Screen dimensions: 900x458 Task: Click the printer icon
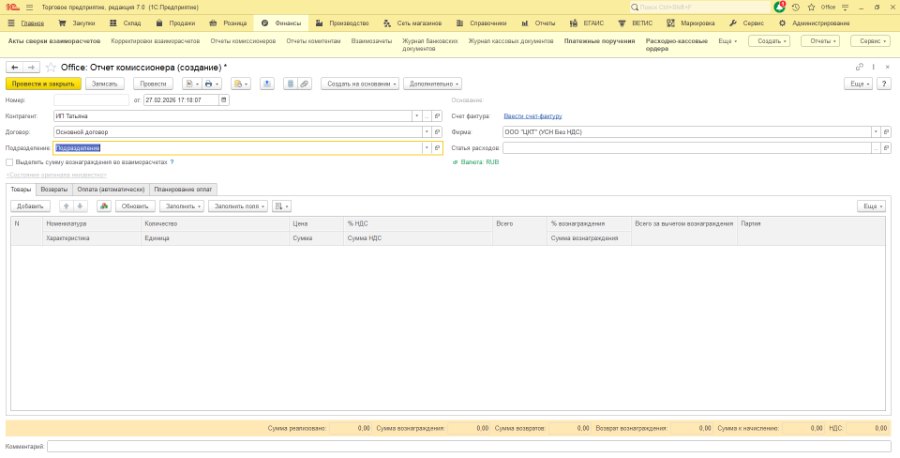(x=211, y=84)
